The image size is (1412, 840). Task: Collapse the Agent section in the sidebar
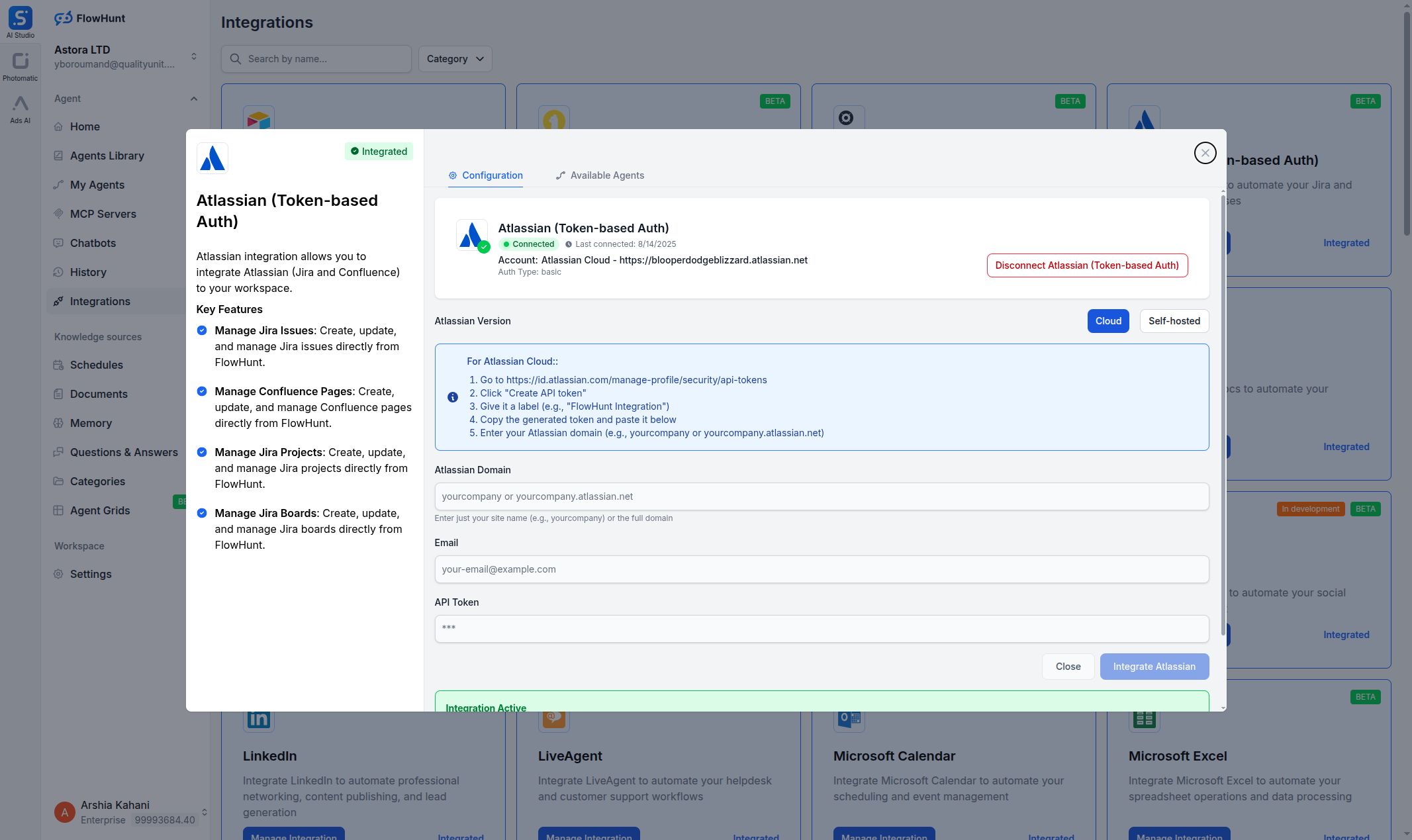[193, 99]
